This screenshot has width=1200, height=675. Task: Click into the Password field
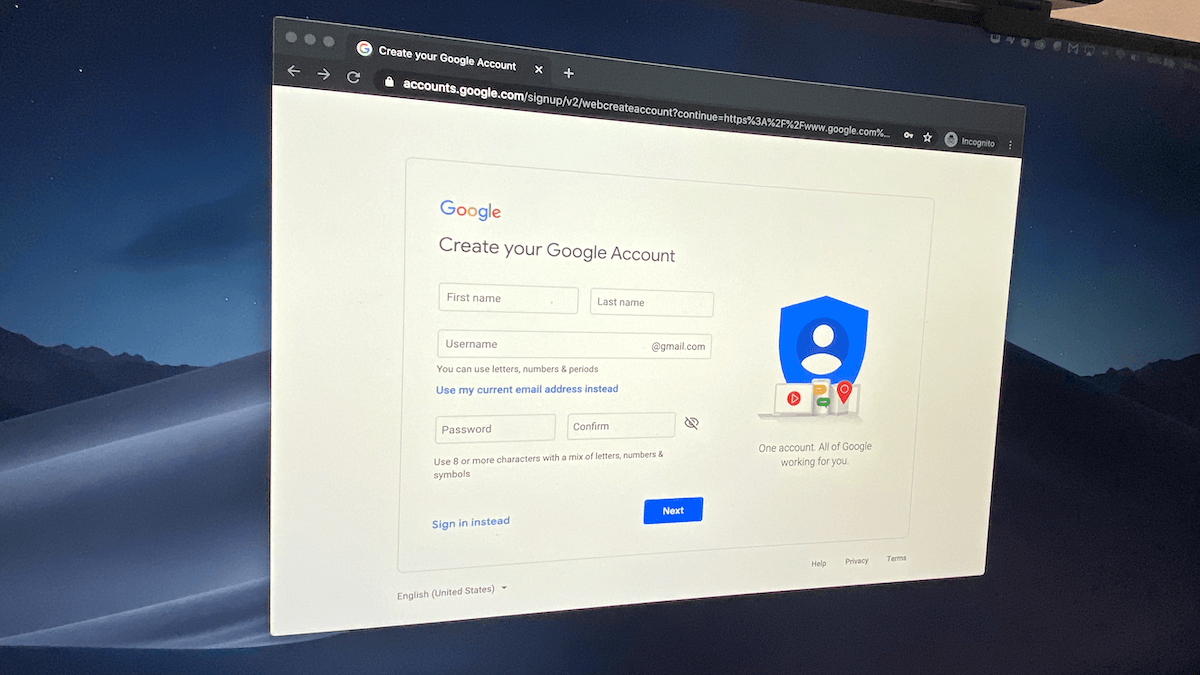[x=495, y=429]
